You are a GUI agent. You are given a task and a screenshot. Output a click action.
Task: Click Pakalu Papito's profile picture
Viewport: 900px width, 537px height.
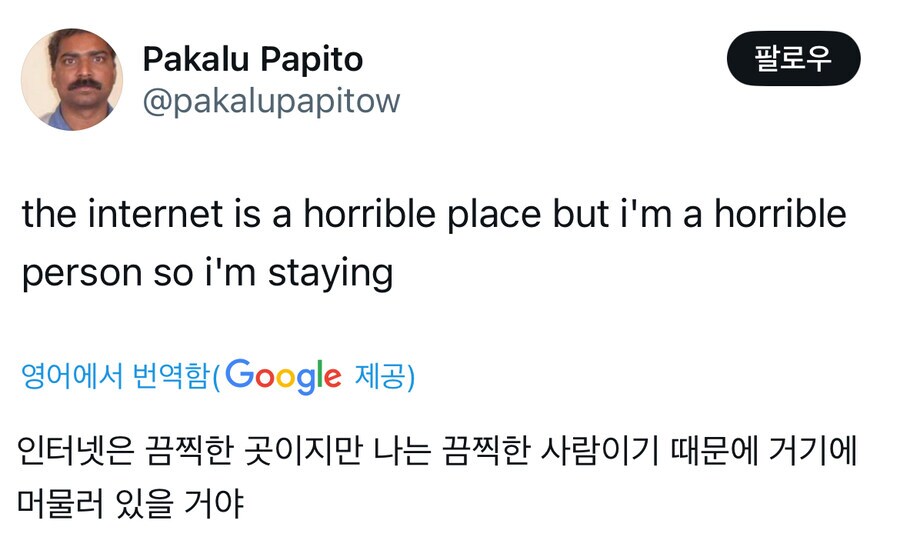72,80
